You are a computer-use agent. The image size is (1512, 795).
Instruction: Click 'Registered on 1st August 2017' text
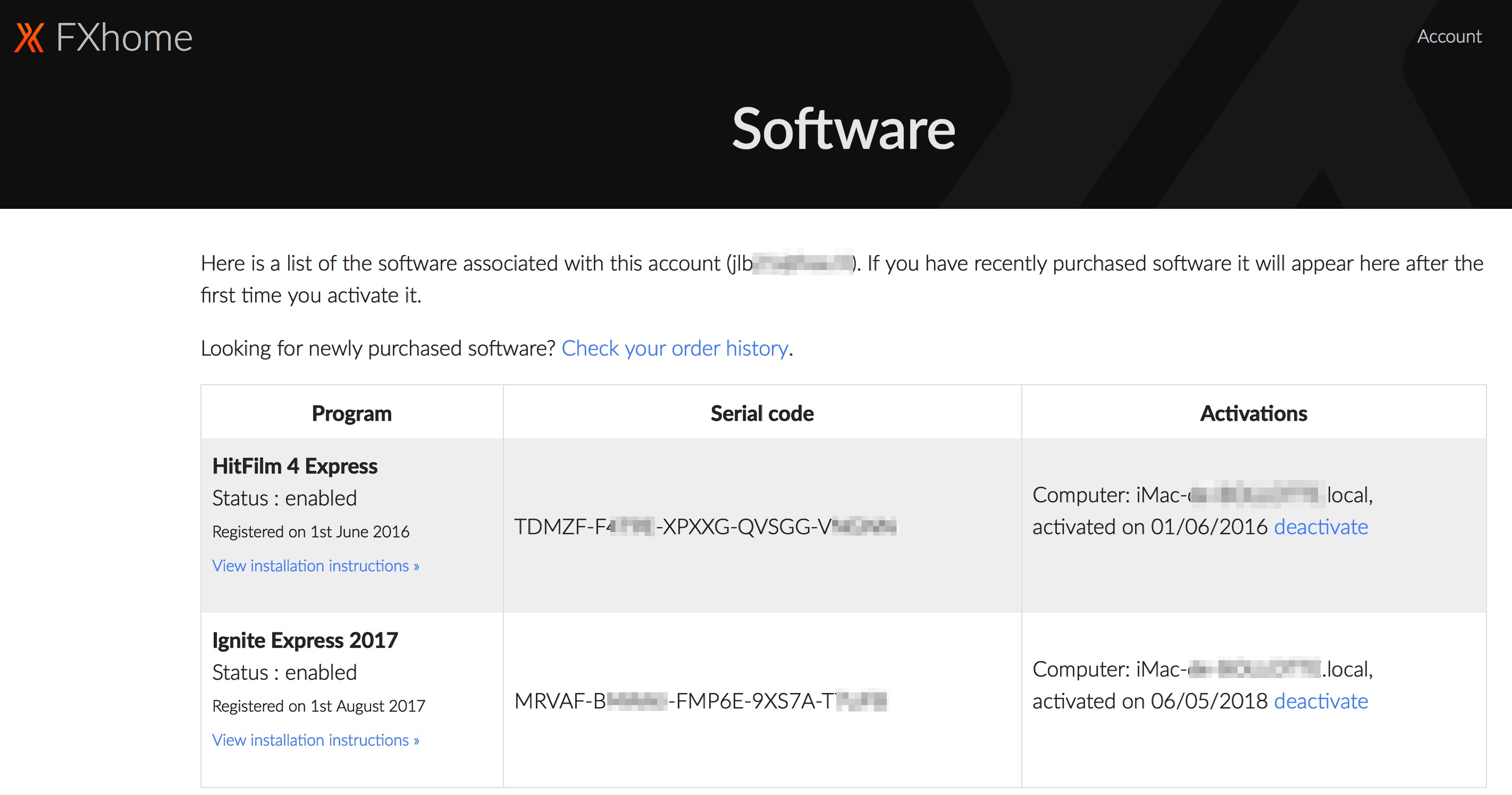(x=318, y=706)
